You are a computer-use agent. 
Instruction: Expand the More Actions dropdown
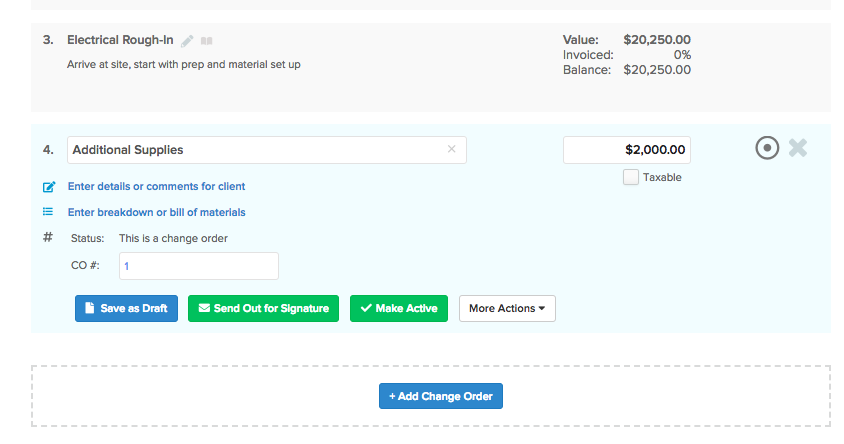click(507, 308)
